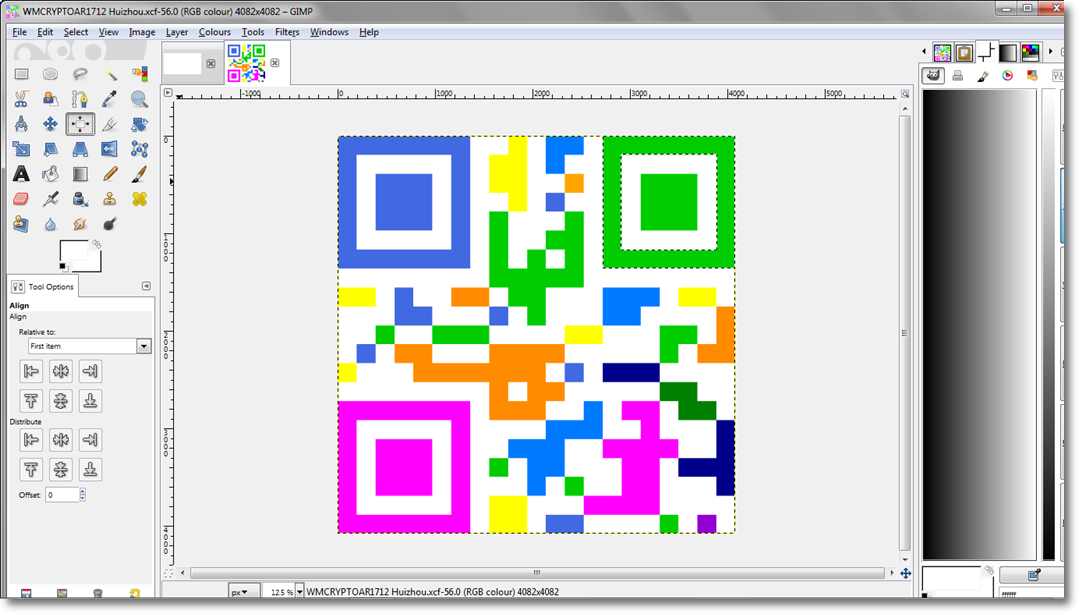Select the Heal tool
Viewport: 1080px width, 615px height.
(x=139, y=199)
